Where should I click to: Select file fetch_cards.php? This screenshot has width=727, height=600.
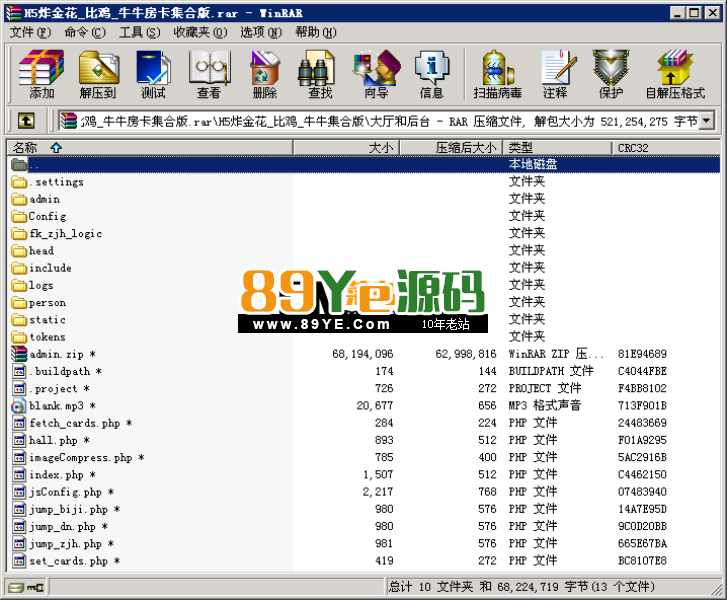pyautogui.click(x=364, y=423)
